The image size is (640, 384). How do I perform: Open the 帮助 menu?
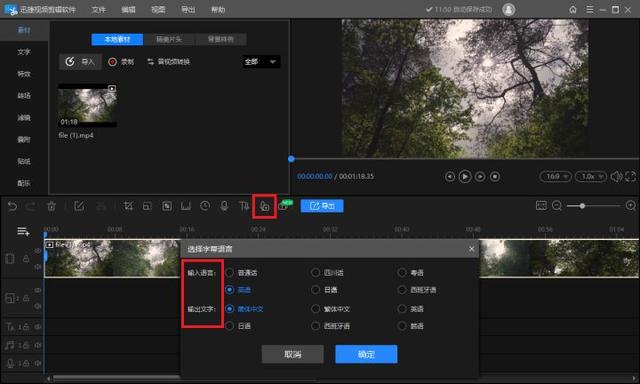218,9
